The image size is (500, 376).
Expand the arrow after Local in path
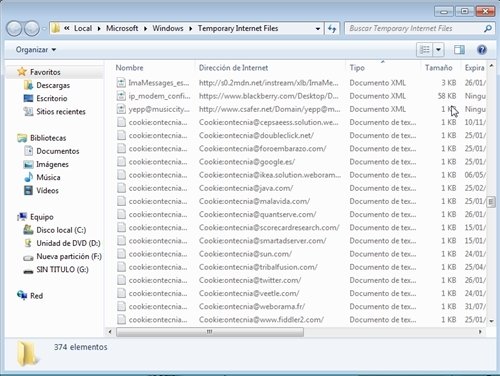[99, 29]
